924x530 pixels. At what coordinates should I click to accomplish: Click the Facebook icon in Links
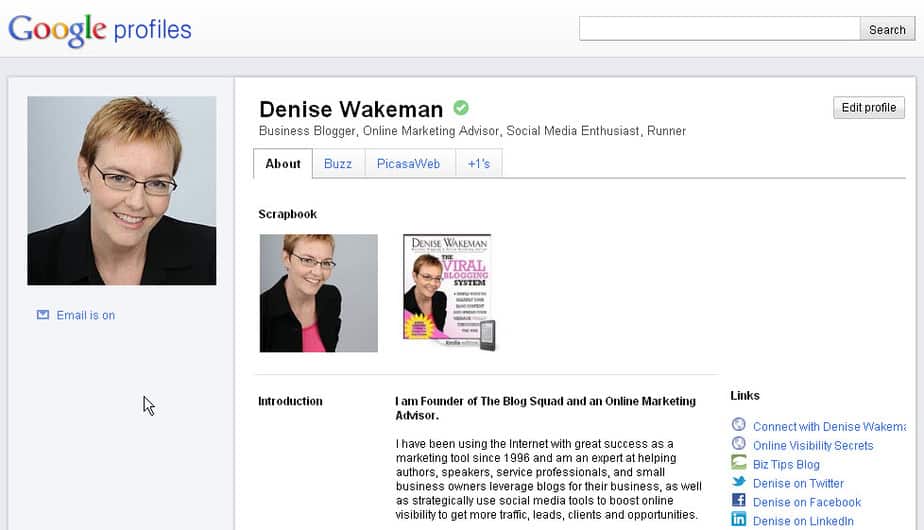[738, 500]
